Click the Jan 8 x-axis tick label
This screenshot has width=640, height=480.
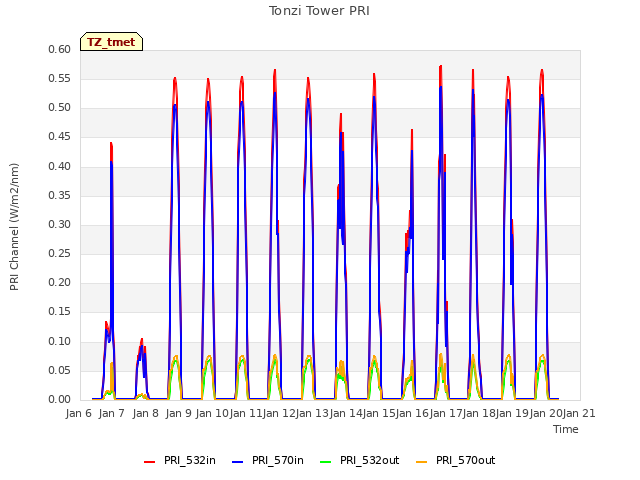point(146,413)
